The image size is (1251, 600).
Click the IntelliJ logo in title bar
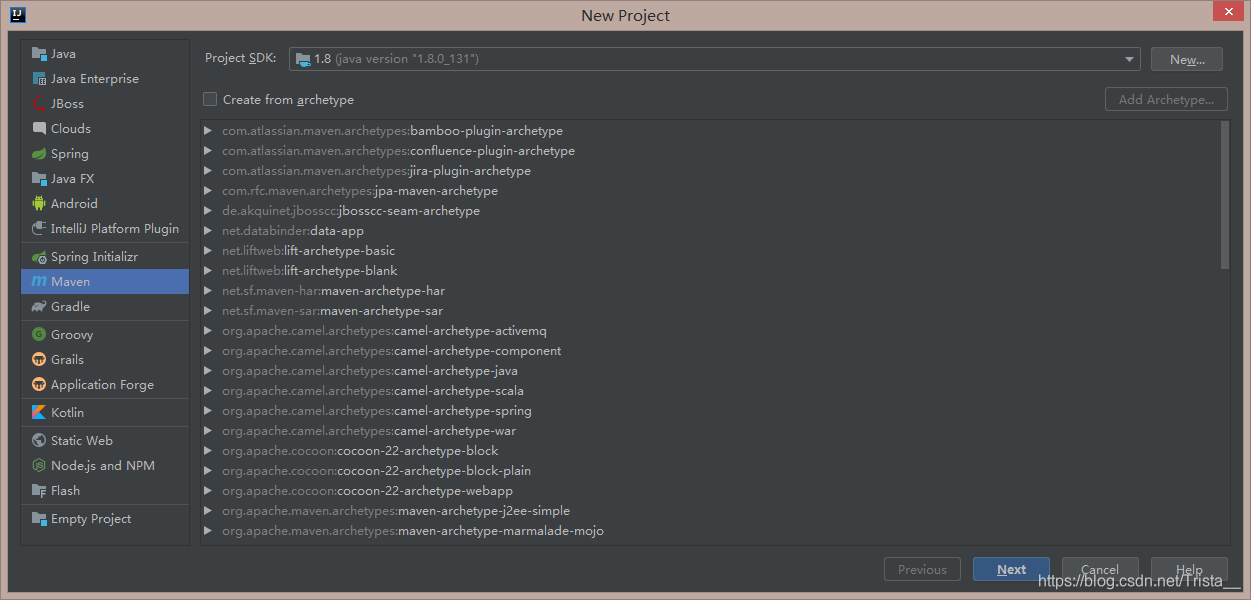(x=16, y=15)
